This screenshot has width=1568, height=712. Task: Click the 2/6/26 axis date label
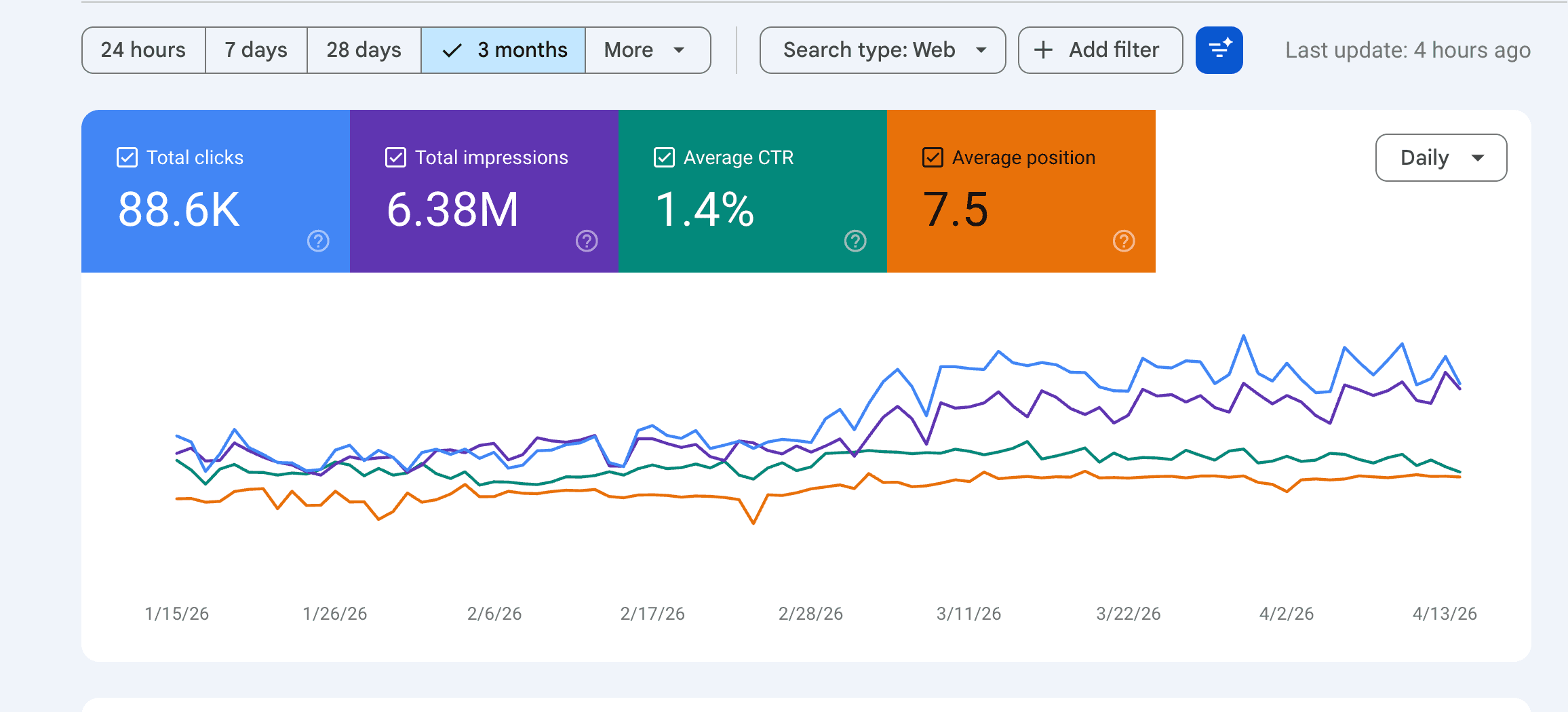(494, 614)
